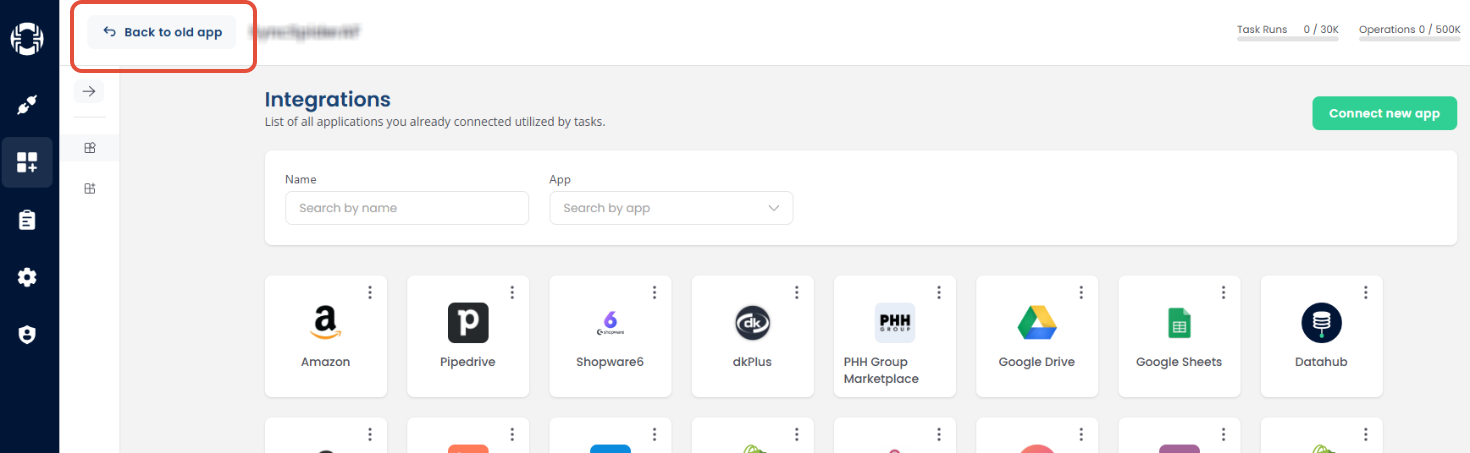Screen dimensions: 1470x453
Task: Open the shield security sidebar icon
Action: tap(27, 335)
